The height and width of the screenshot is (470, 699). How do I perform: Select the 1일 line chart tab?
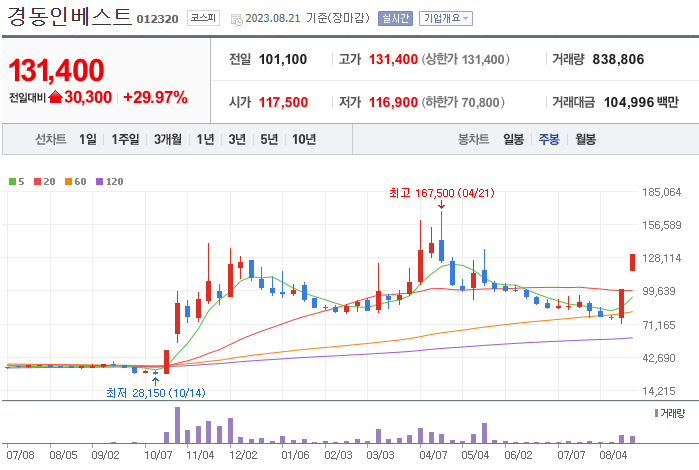point(87,139)
